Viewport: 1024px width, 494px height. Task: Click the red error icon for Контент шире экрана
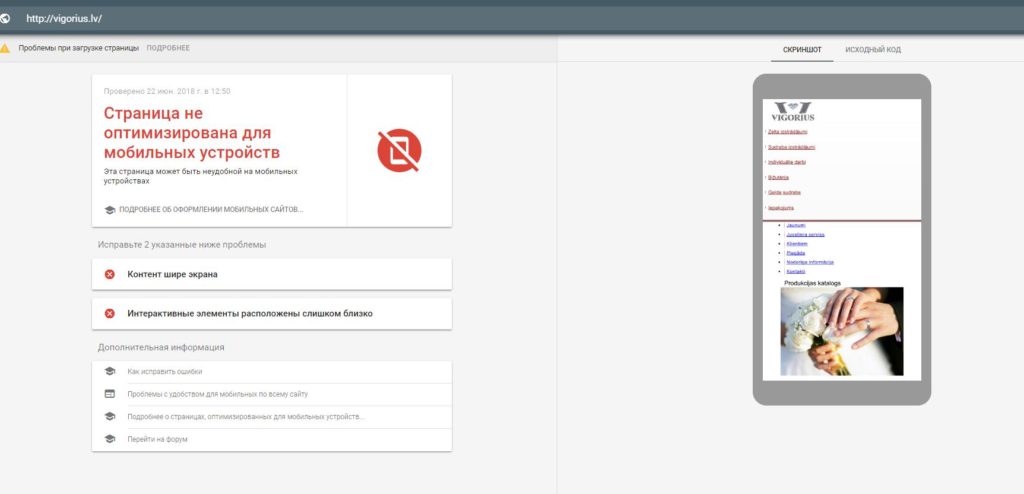[x=110, y=274]
